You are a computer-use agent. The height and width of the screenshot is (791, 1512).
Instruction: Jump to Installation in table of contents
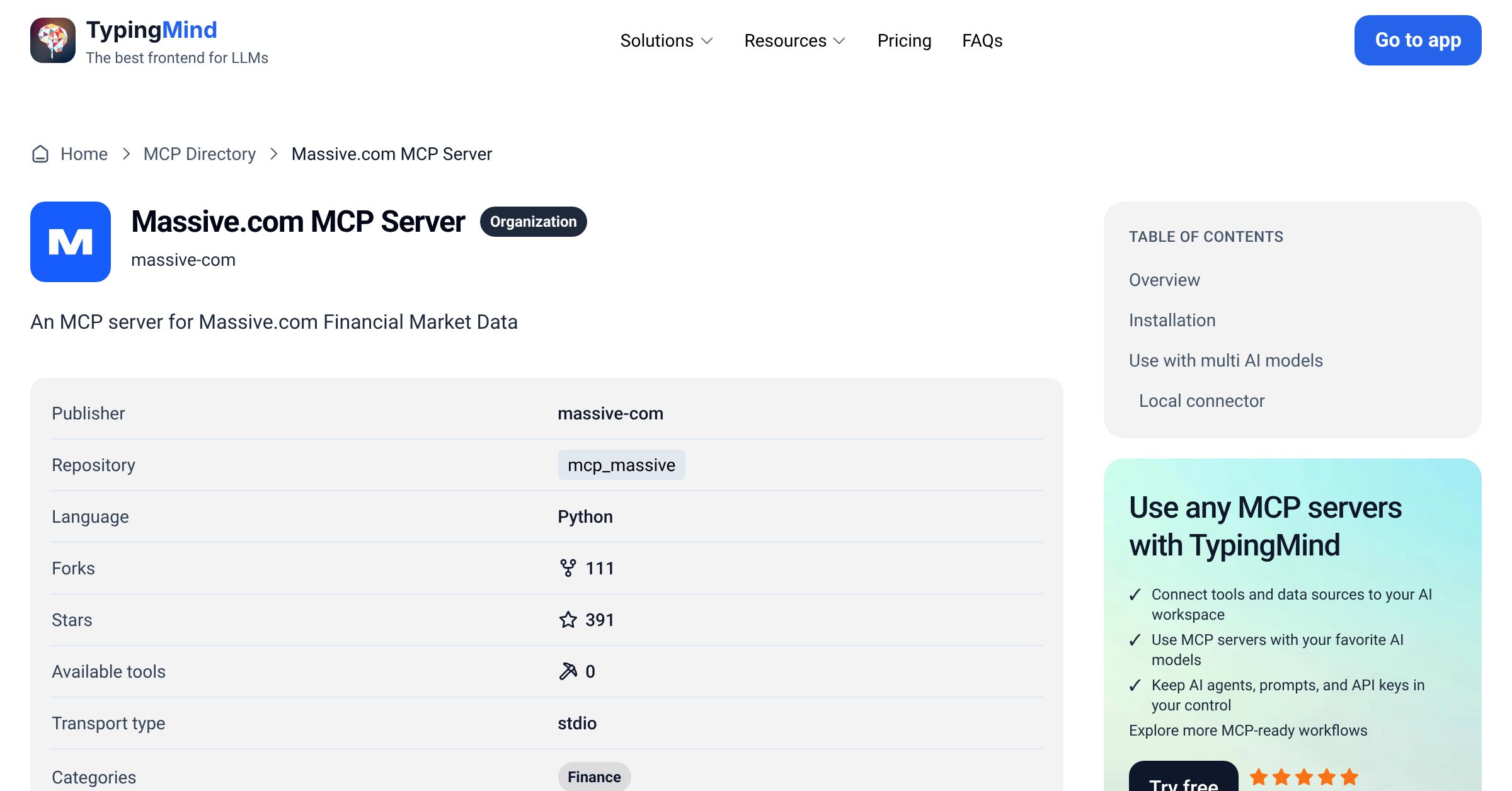(x=1172, y=320)
